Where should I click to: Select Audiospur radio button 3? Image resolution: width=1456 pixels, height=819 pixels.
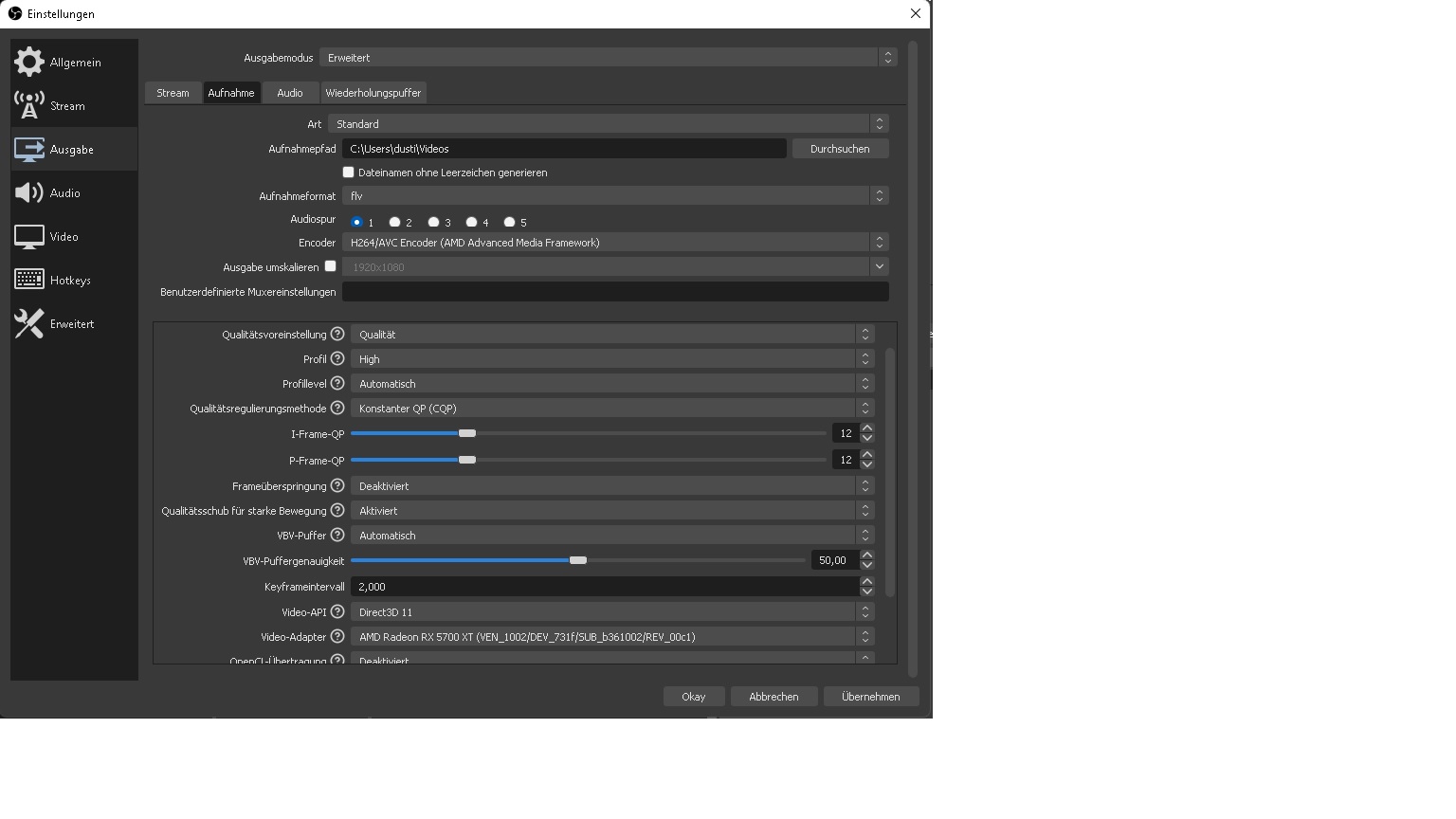point(434,223)
